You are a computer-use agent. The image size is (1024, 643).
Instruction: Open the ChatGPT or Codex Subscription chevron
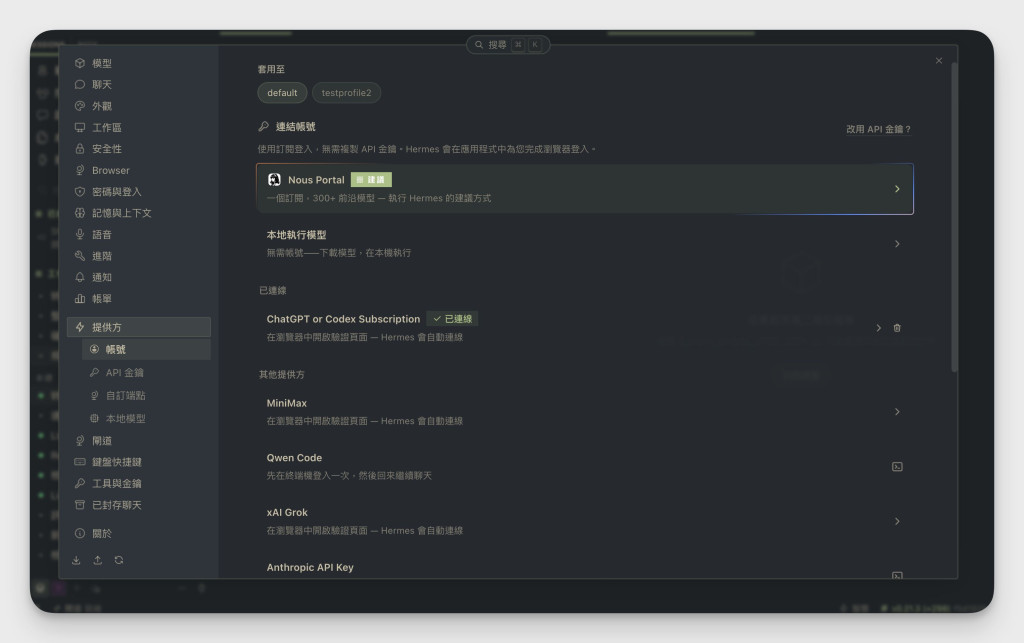click(x=878, y=328)
